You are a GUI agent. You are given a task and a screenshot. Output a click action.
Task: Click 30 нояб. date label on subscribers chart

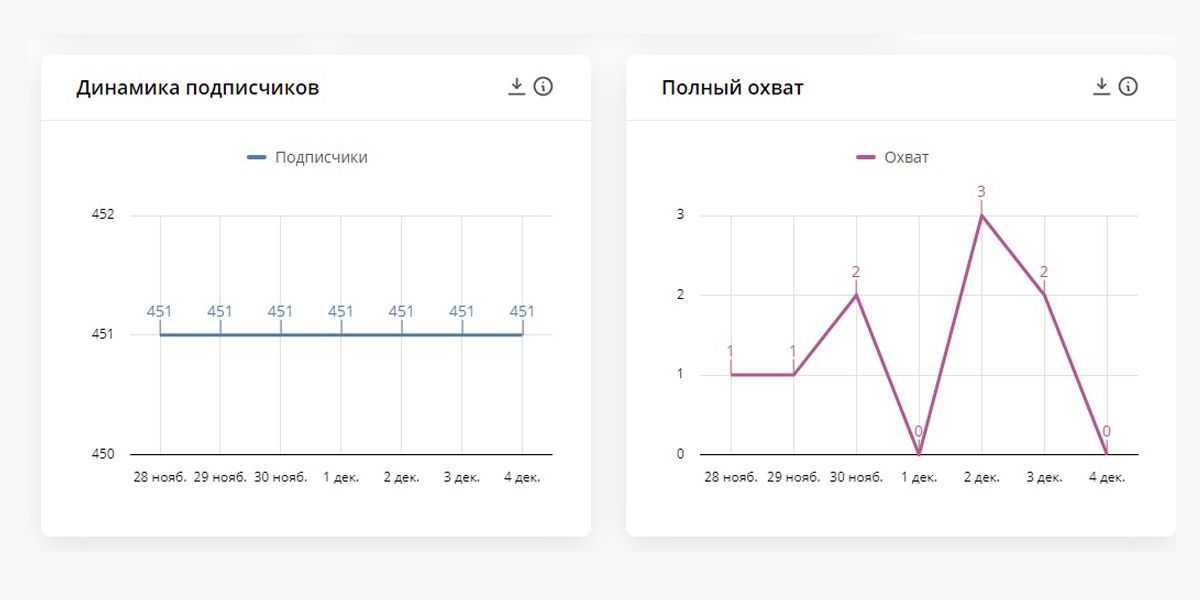coord(281,477)
